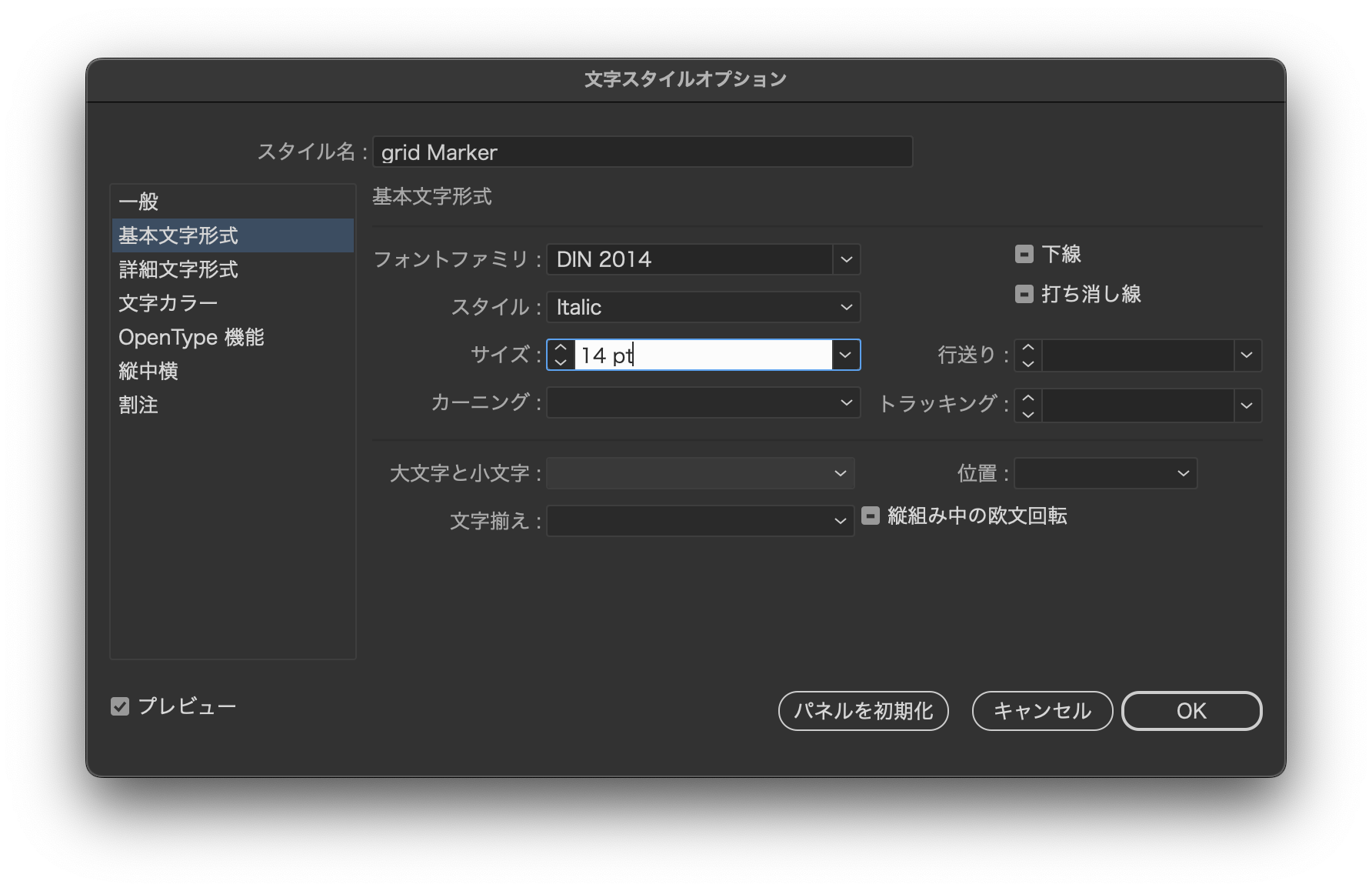
Task: Open the 位置 dropdown
Action: pyautogui.click(x=1183, y=473)
